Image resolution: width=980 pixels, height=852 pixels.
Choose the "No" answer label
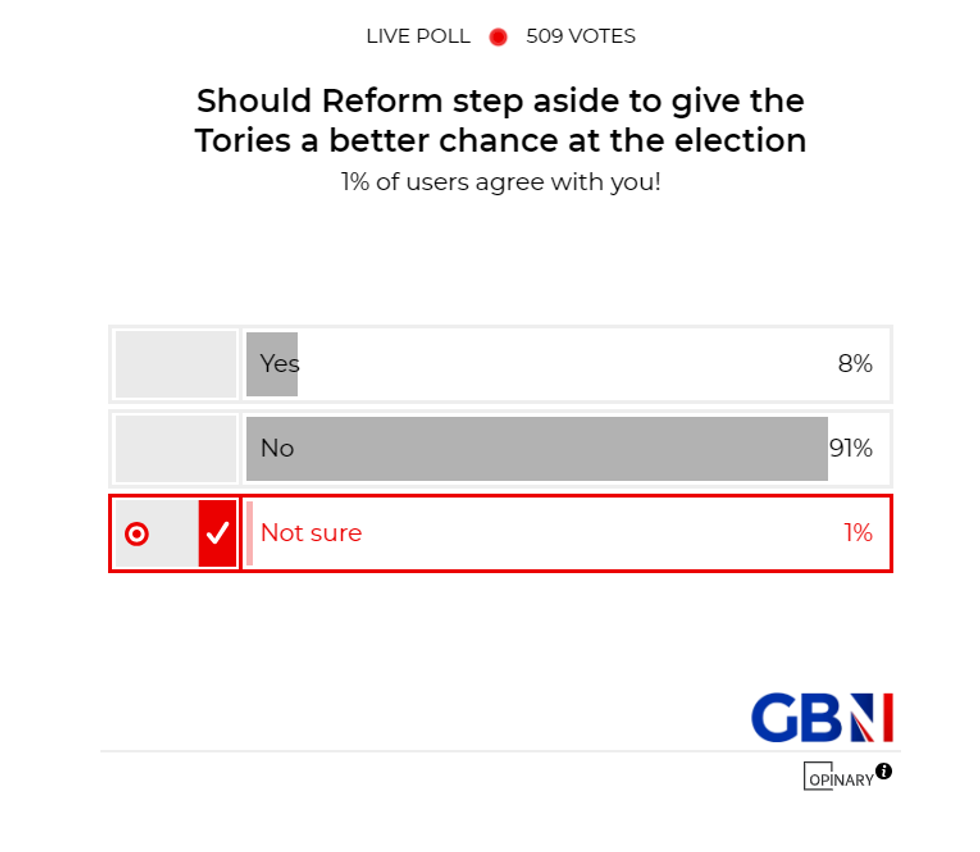pos(277,449)
